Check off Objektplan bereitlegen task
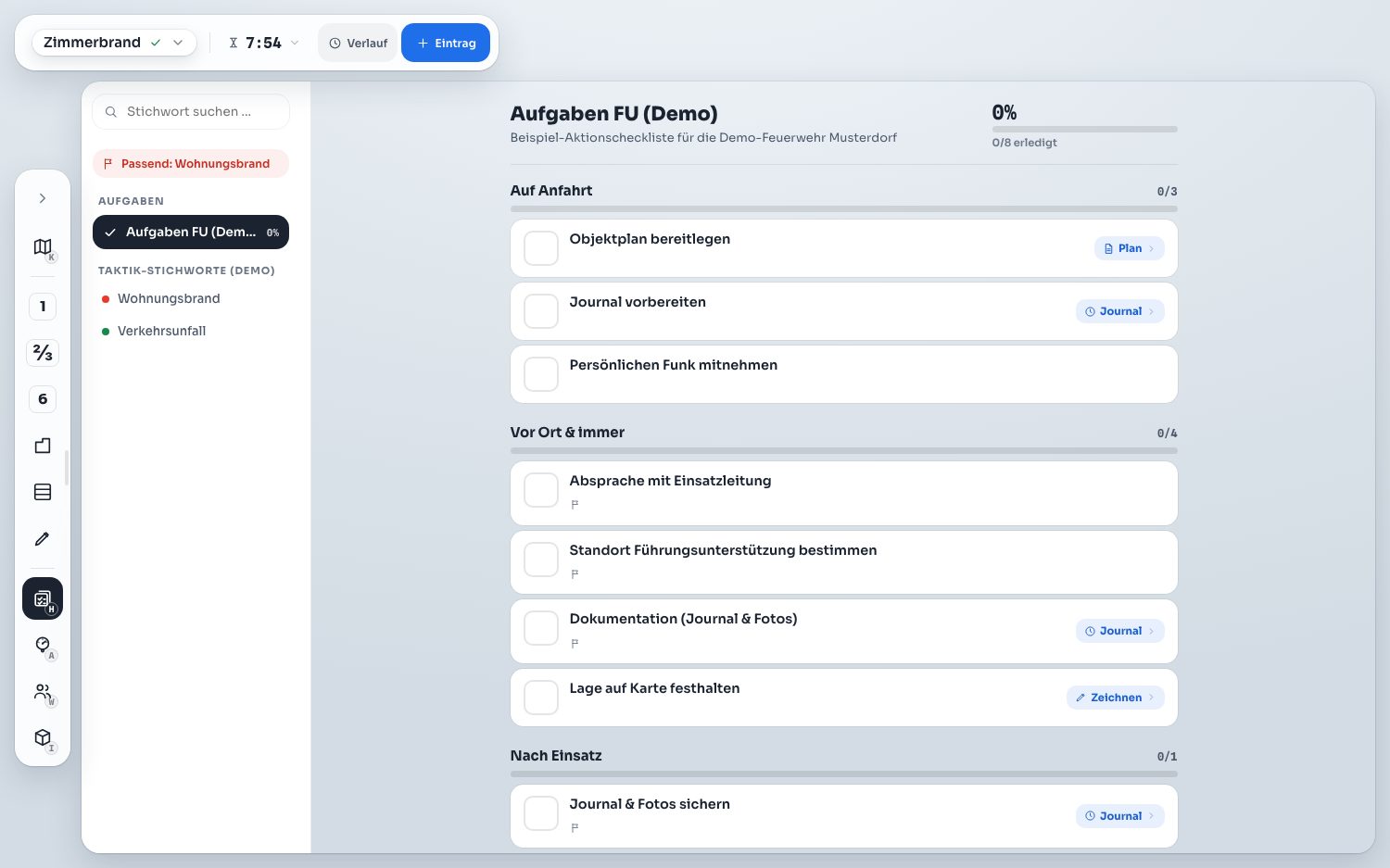Image resolution: width=1390 pixels, height=868 pixels. pos(541,248)
